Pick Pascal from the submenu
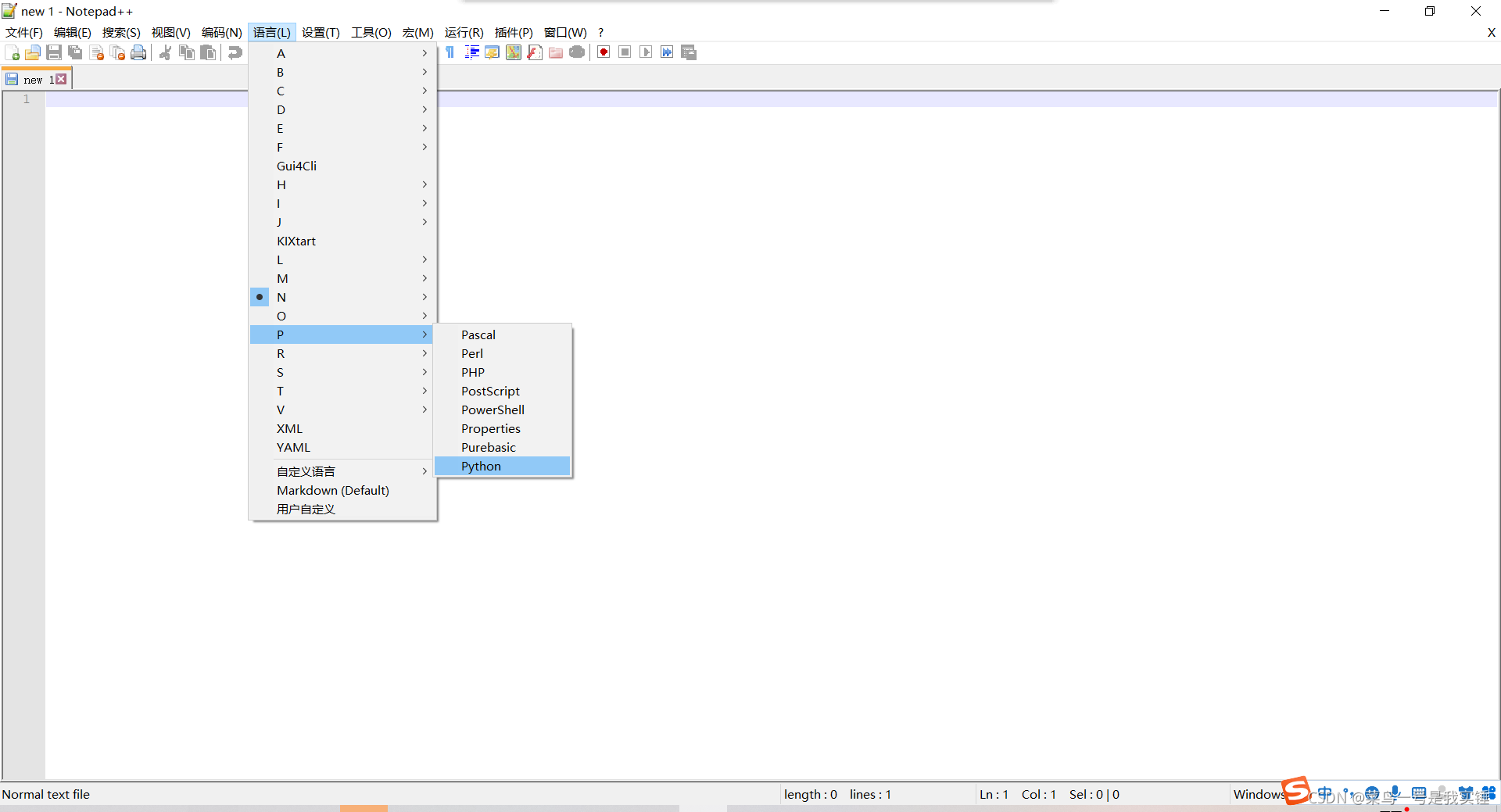This screenshot has width=1501, height=812. pos(503,334)
